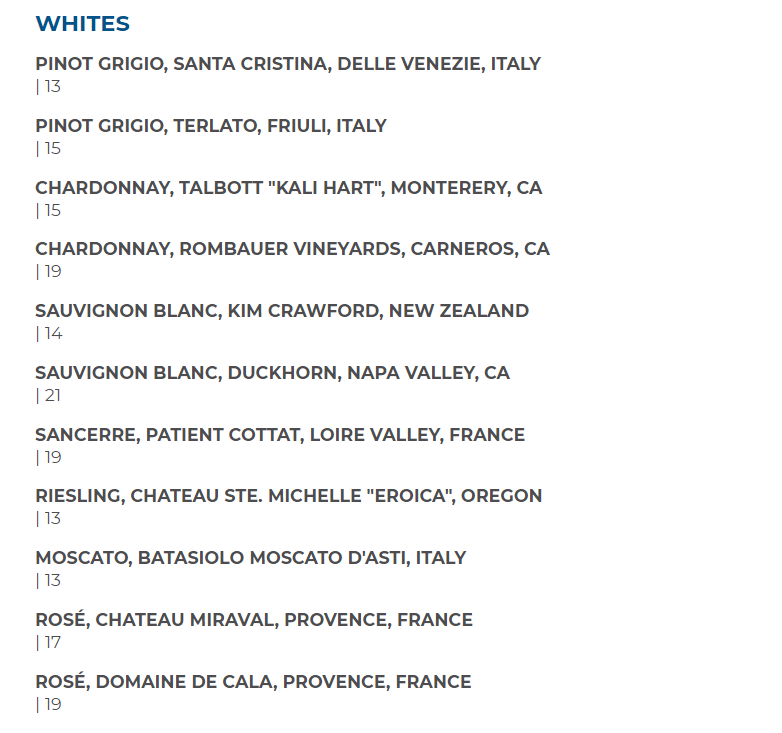Click Chardonnay Rombauer Vineyards Carneros title
The height and width of the screenshot is (733, 782).
[292, 249]
